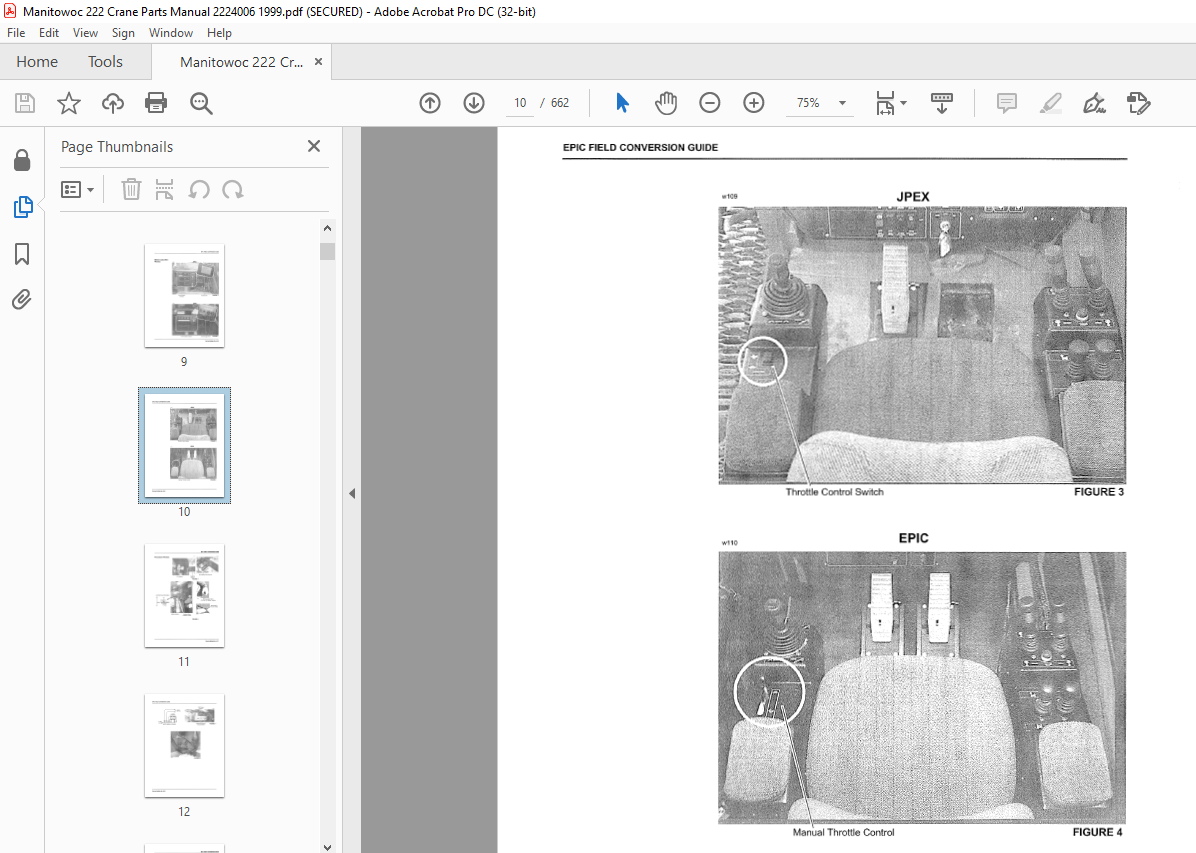Open the Sign menu
The height and width of the screenshot is (853, 1196).
(x=123, y=33)
